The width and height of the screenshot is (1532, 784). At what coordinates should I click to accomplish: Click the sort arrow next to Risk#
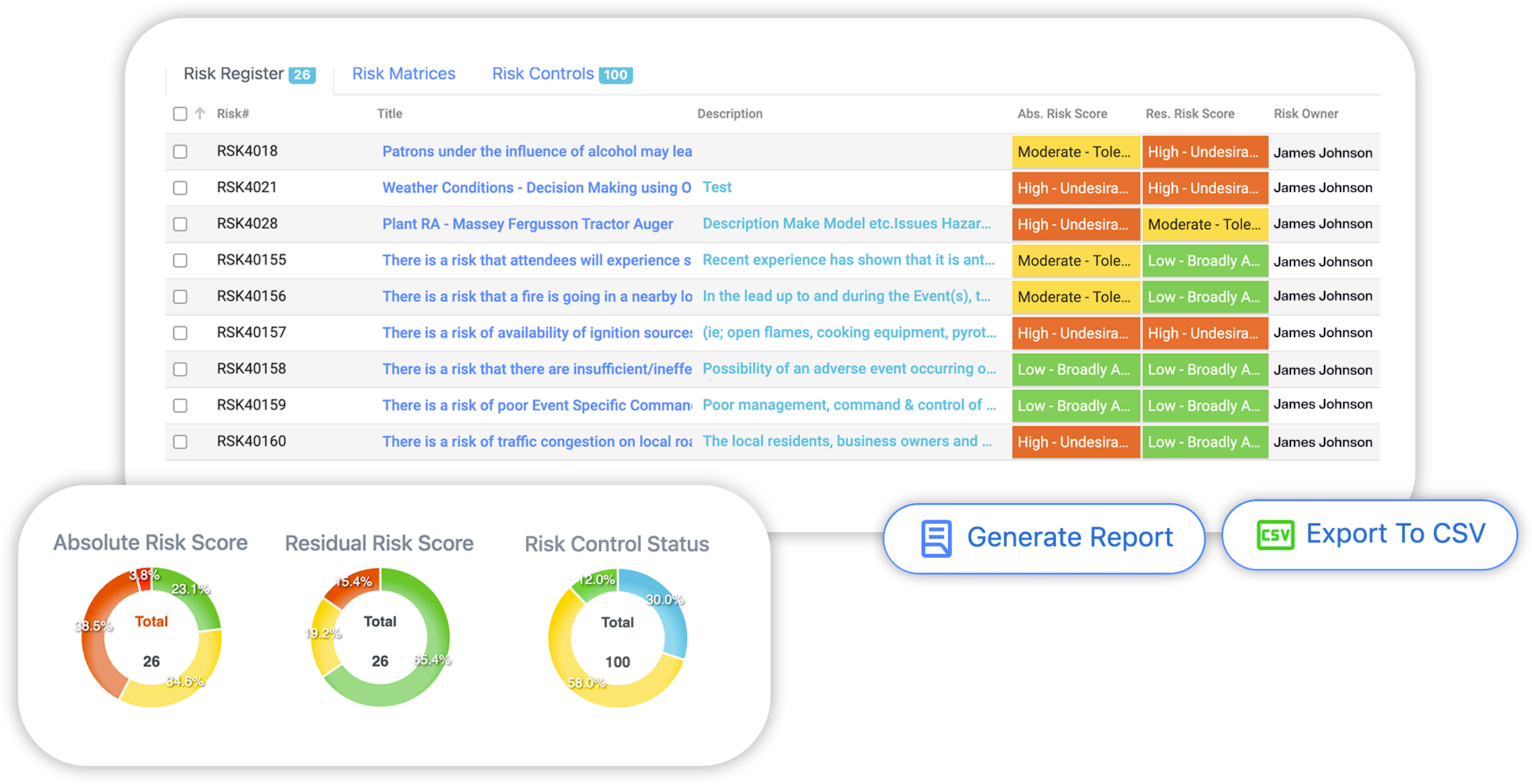pos(200,113)
